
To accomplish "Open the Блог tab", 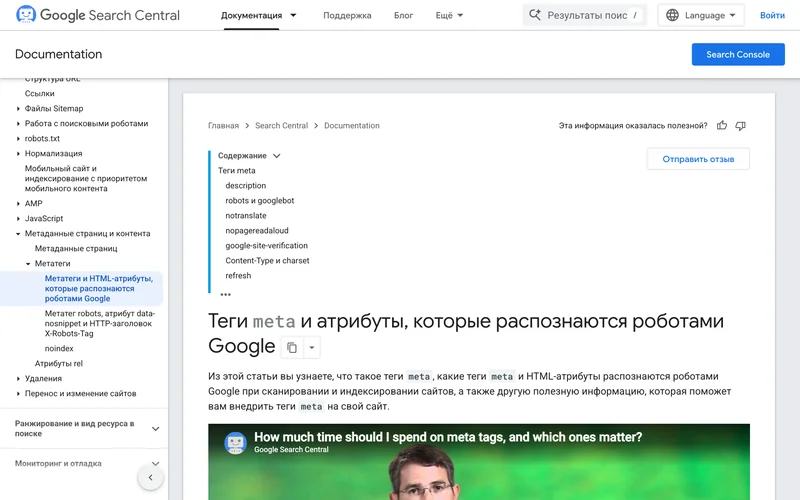I will pos(403,15).
